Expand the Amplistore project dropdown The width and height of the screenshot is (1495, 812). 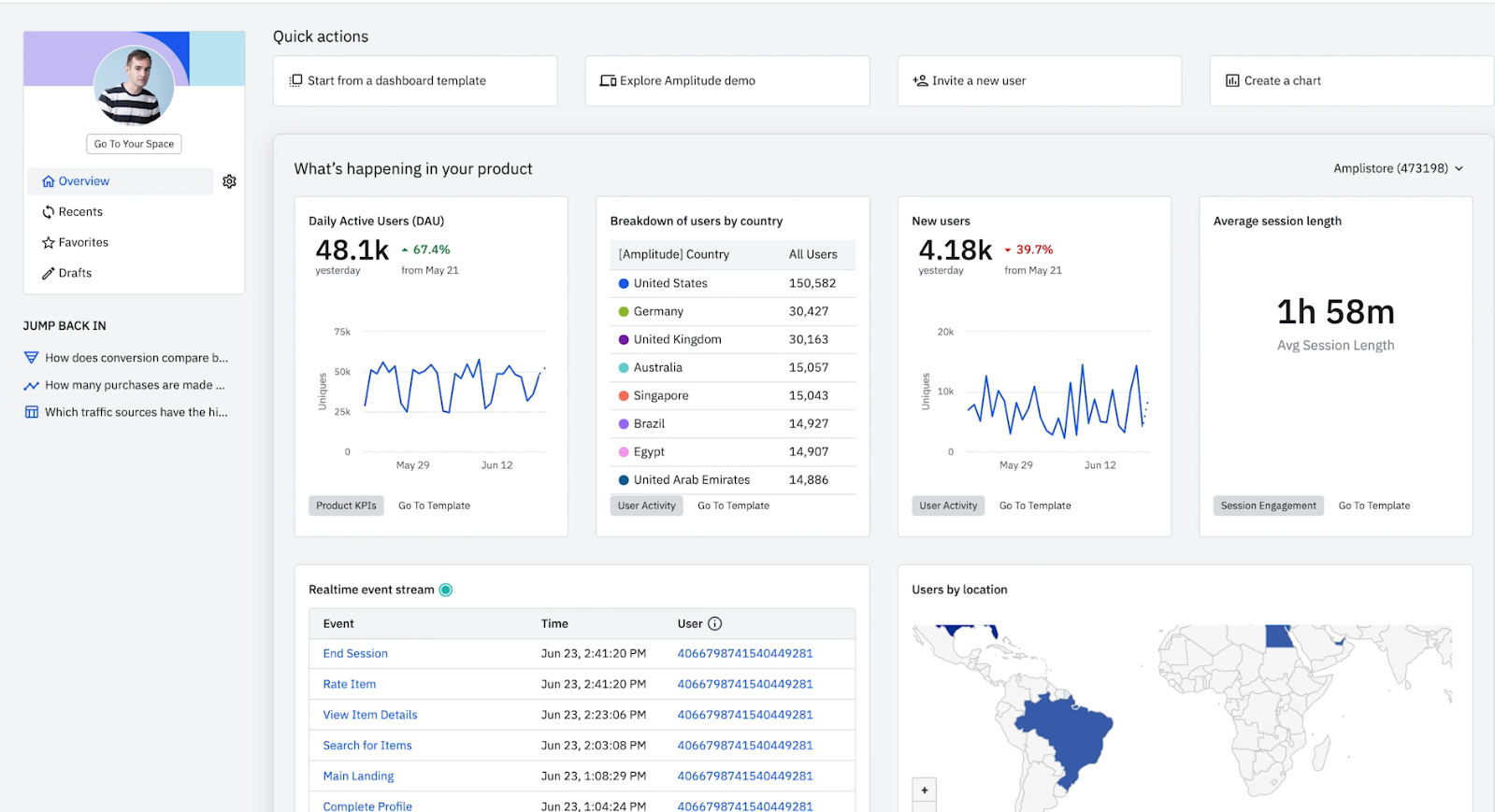[x=1398, y=168]
